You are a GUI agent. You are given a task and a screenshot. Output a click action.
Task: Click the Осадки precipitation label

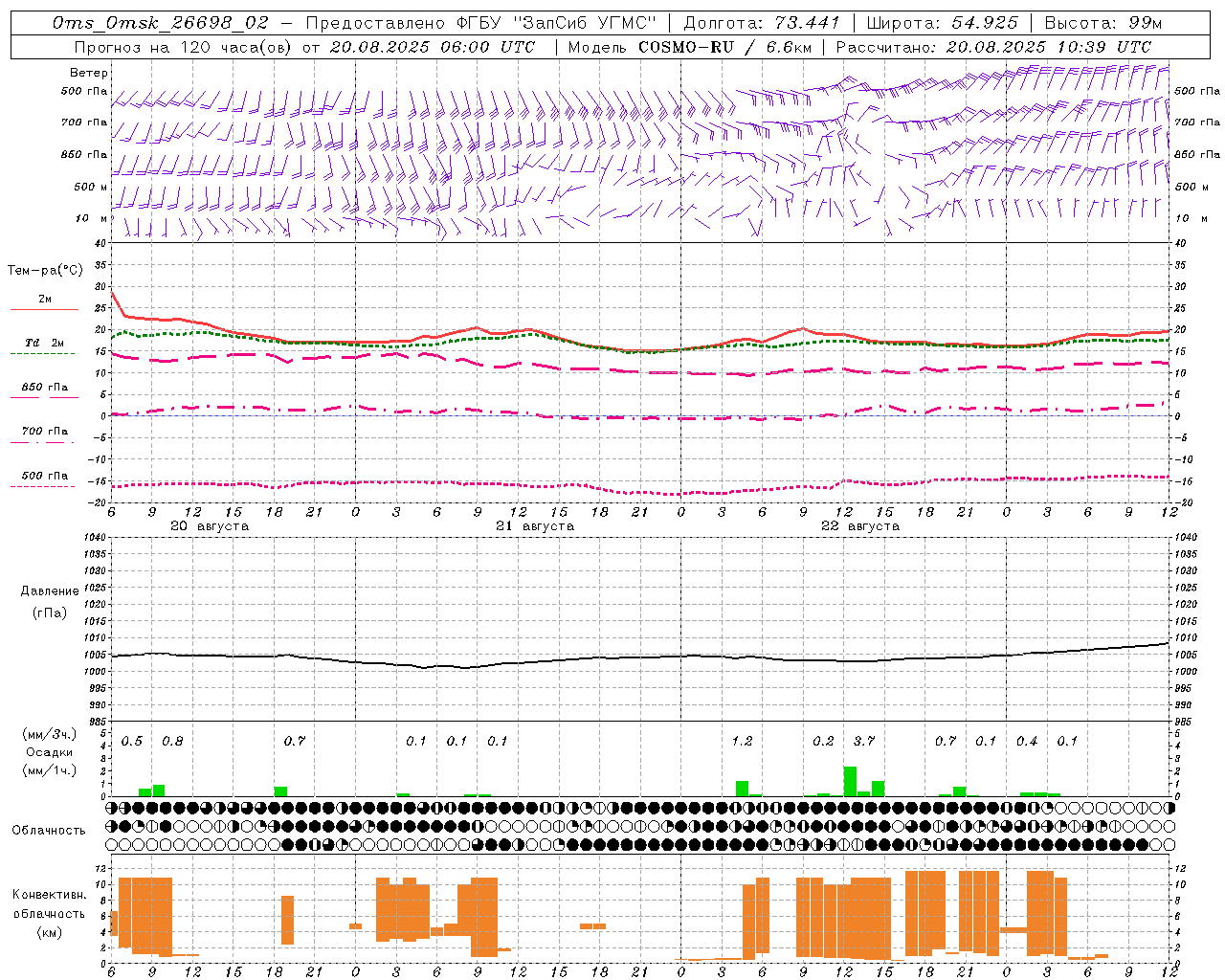pyautogui.click(x=49, y=752)
